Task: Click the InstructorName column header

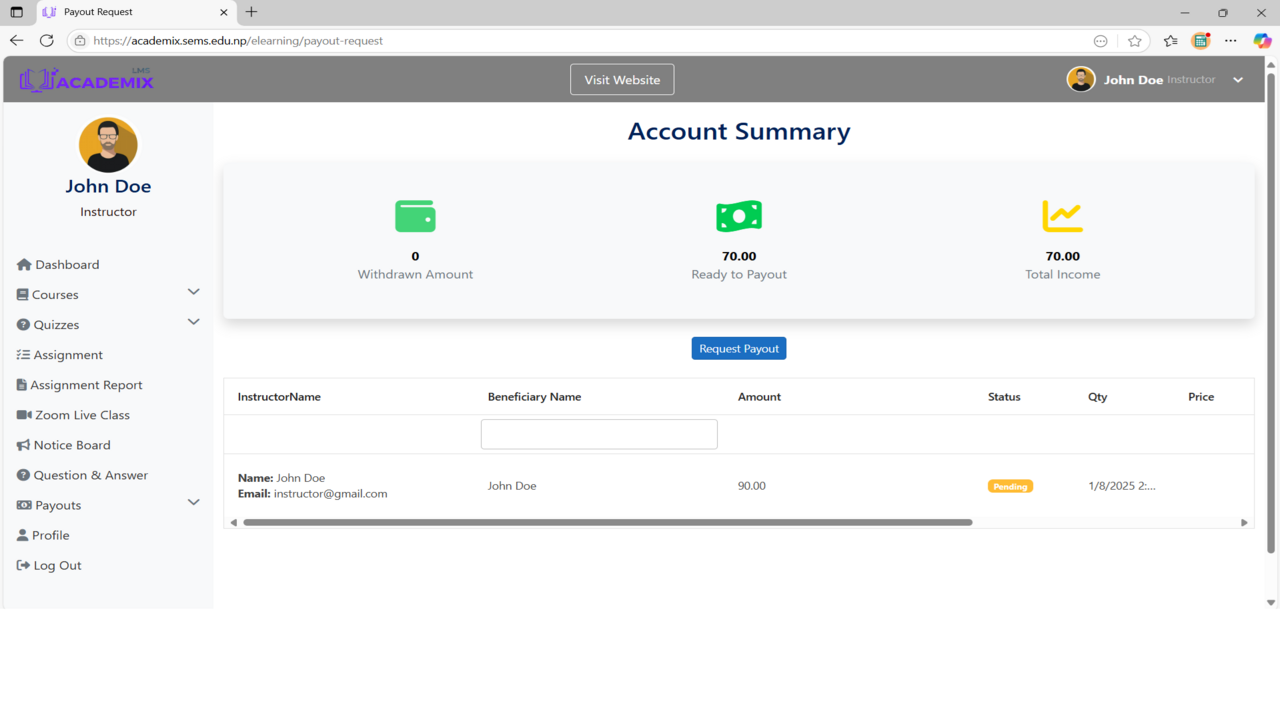Action: [x=278, y=396]
